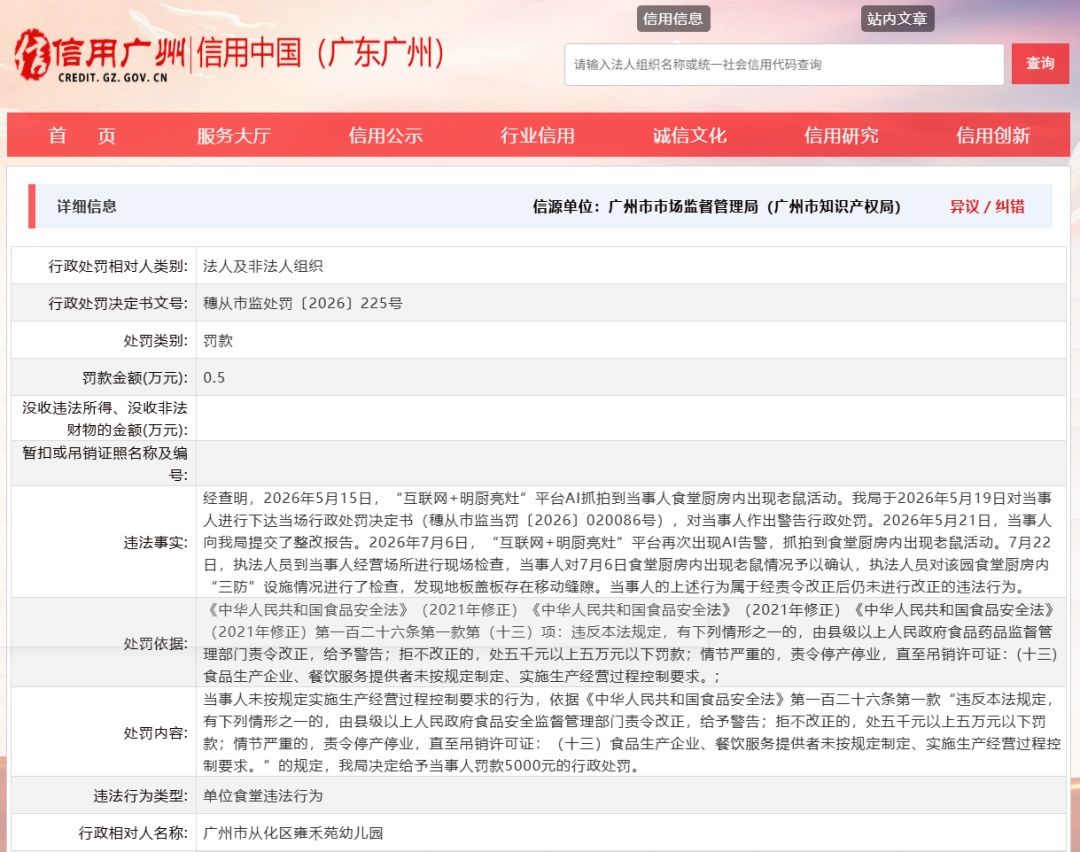The width and height of the screenshot is (1080, 852).
Task: Click the 没收违法所得 label cell
Action: [105, 418]
